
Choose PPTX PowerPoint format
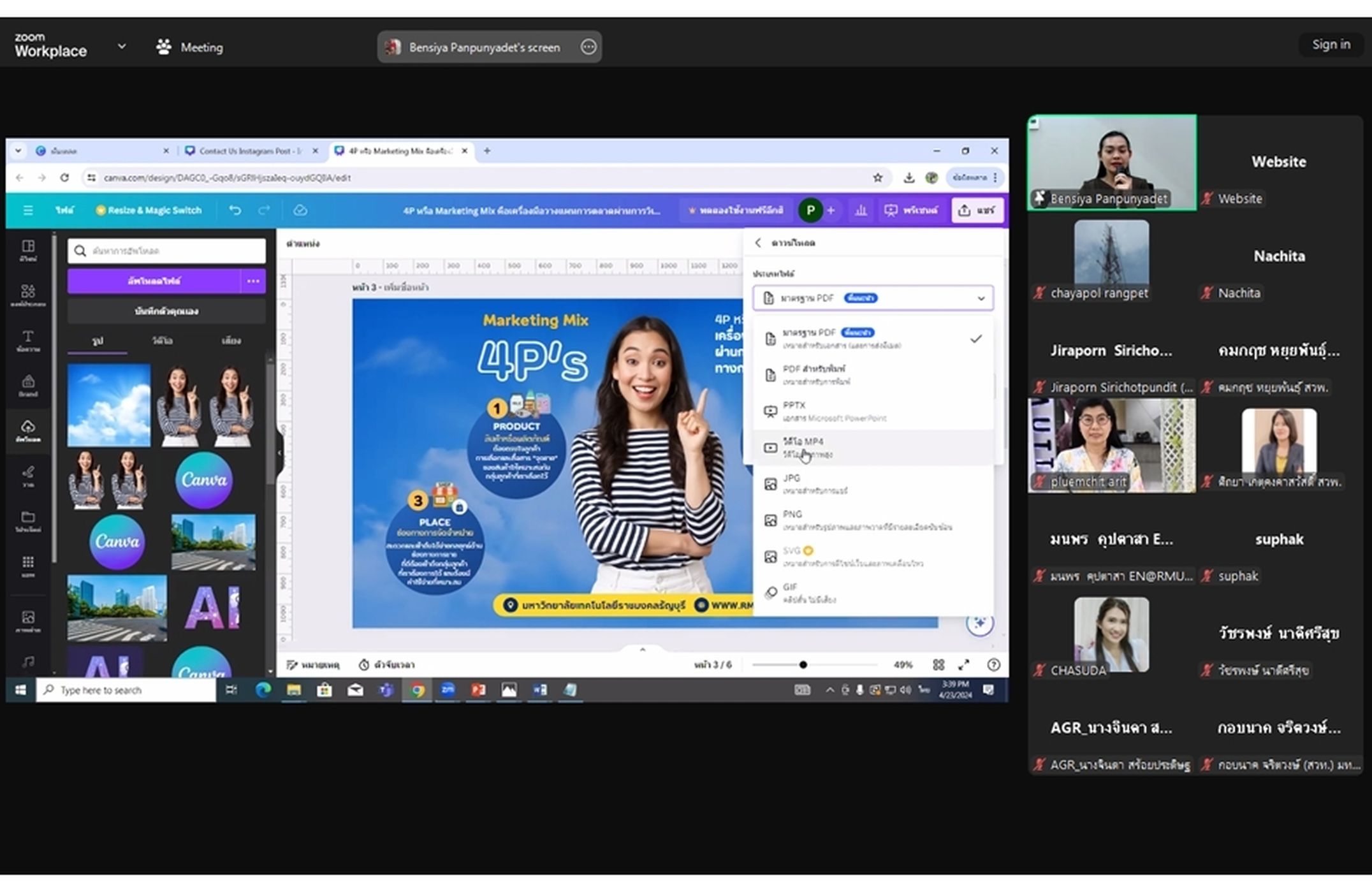tap(873, 411)
